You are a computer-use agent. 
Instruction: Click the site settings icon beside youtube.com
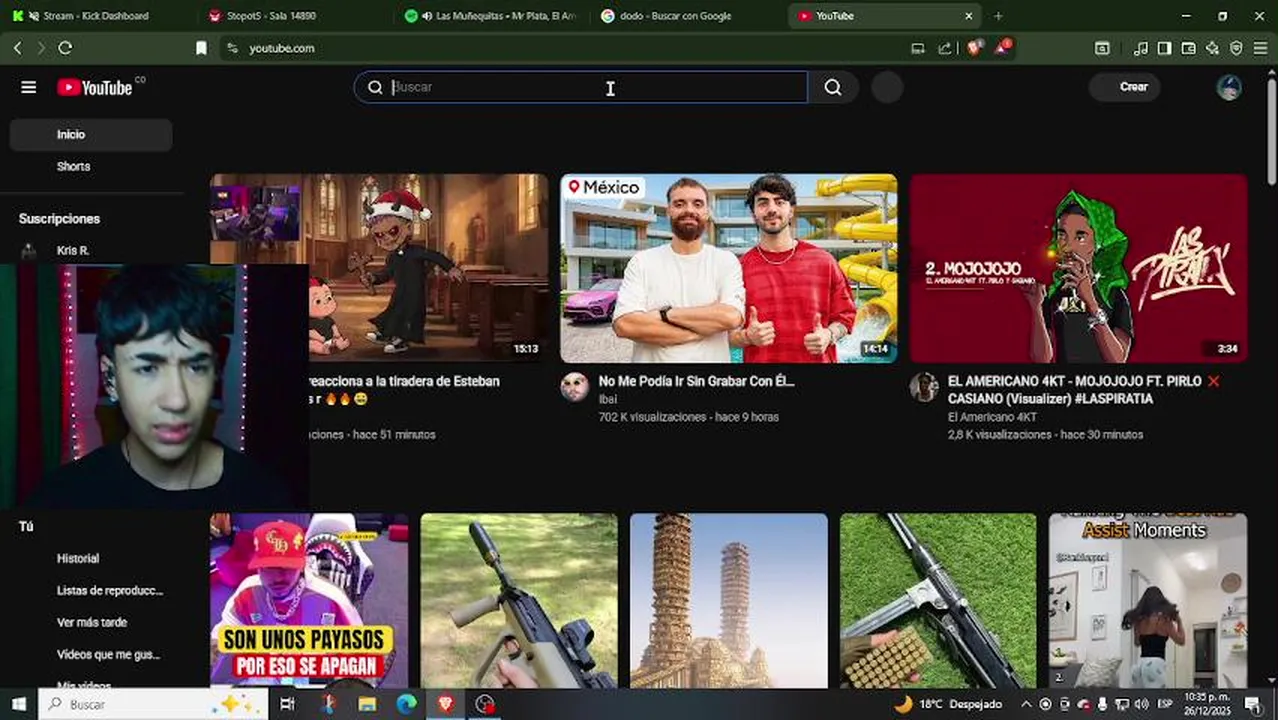pos(232,48)
